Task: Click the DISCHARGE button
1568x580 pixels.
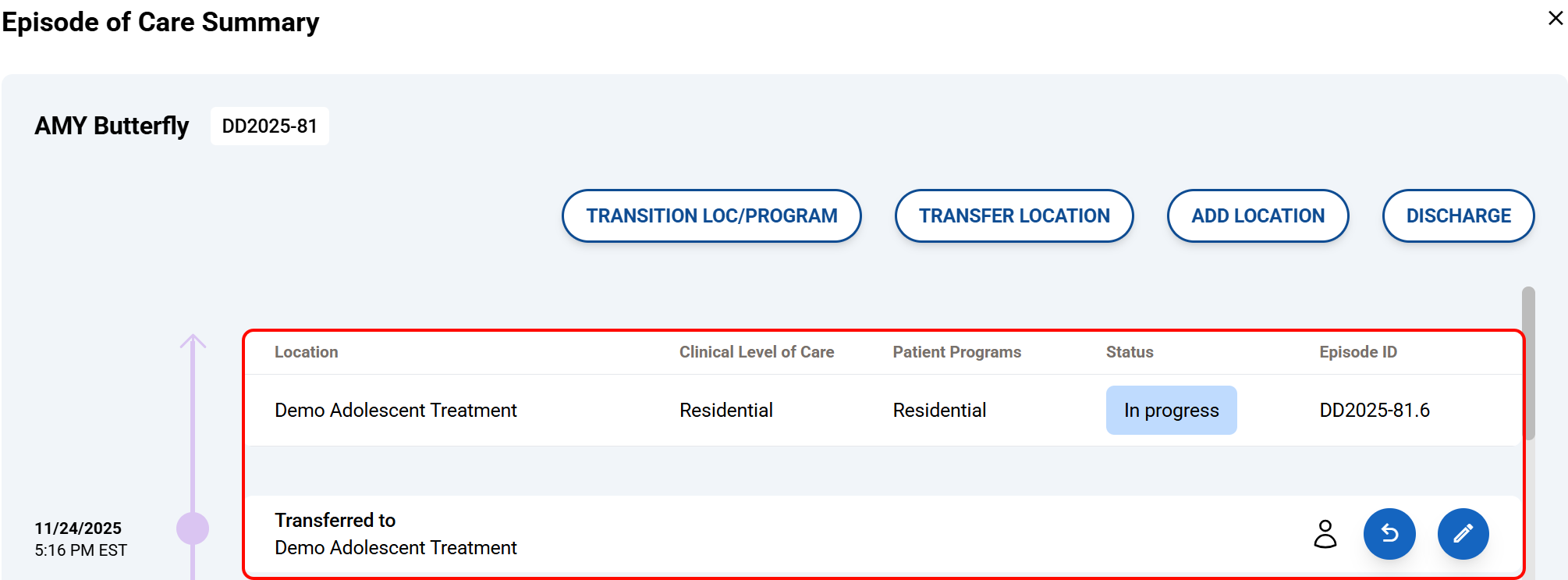Action: (x=1458, y=215)
